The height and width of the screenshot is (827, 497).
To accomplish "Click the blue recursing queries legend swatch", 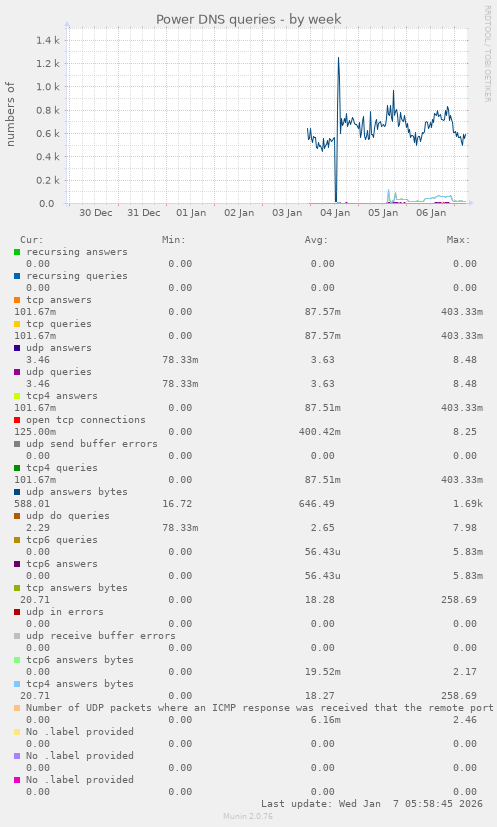I will (x=17, y=276).
